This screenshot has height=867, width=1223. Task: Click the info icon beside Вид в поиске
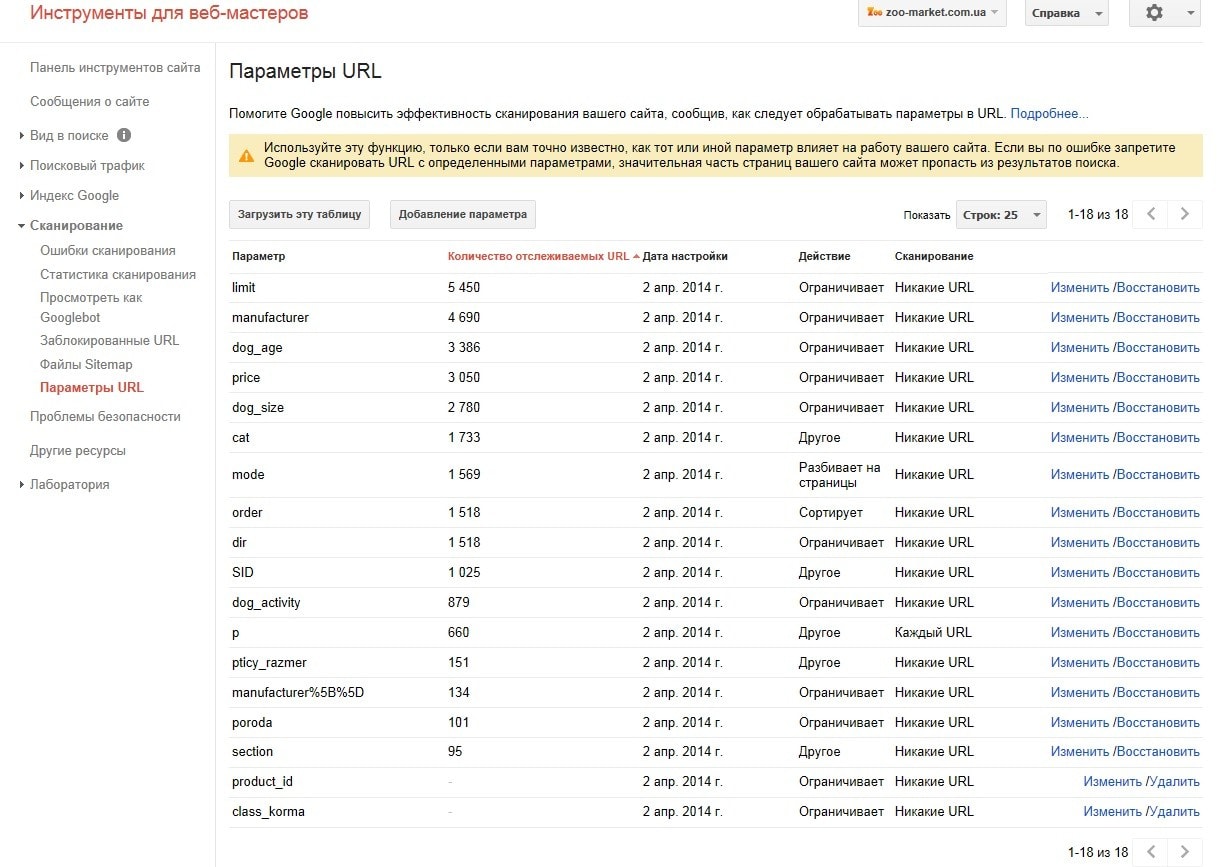[x=124, y=135]
